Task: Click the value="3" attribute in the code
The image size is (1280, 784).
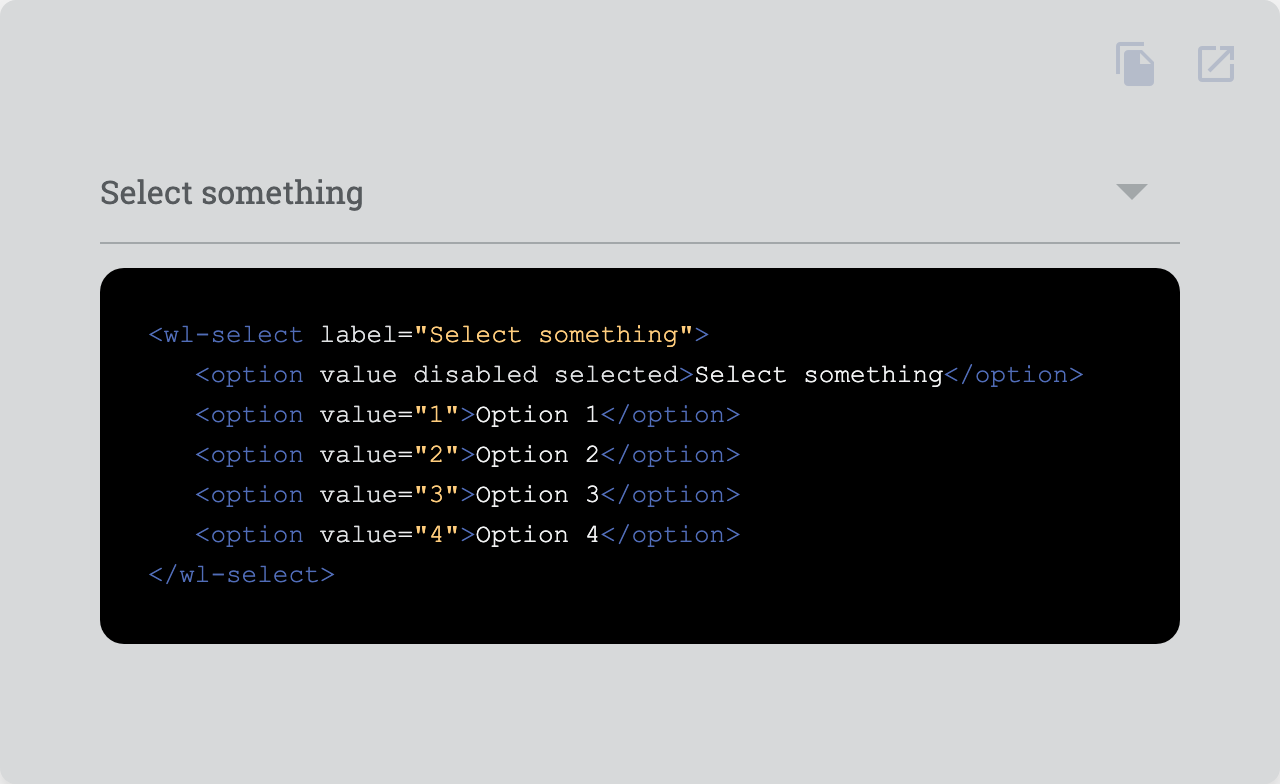Action: click(x=390, y=495)
